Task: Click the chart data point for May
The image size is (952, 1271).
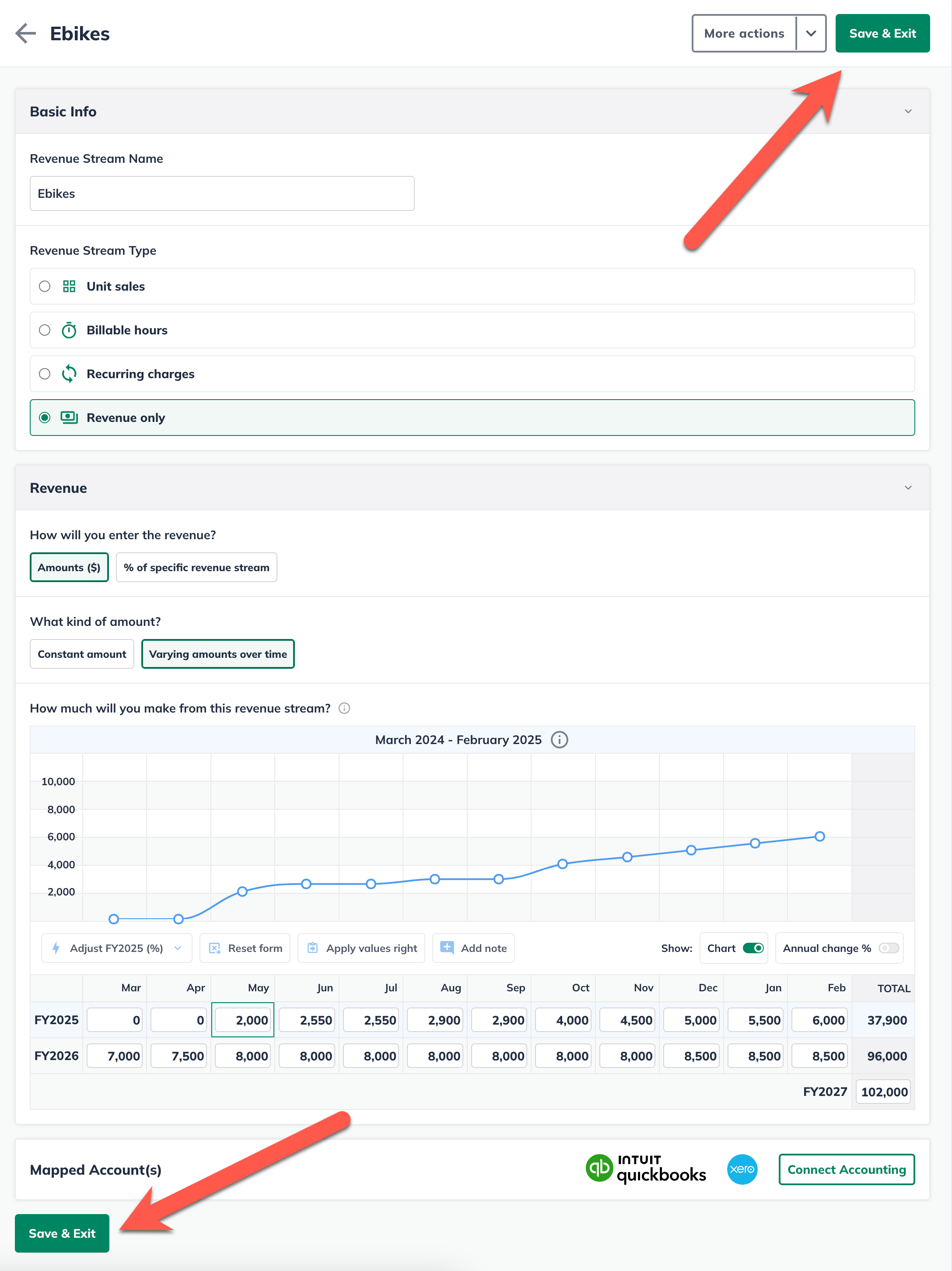Action: coord(242,892)
